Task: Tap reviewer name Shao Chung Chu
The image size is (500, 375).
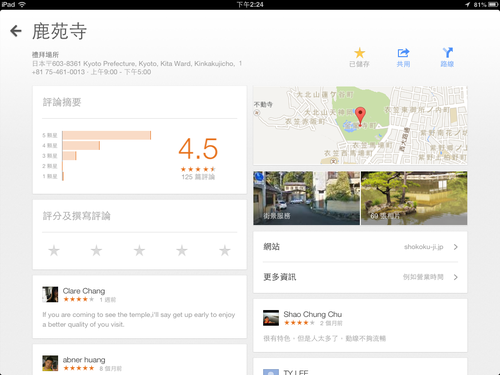Action: (x=313, y=314)
